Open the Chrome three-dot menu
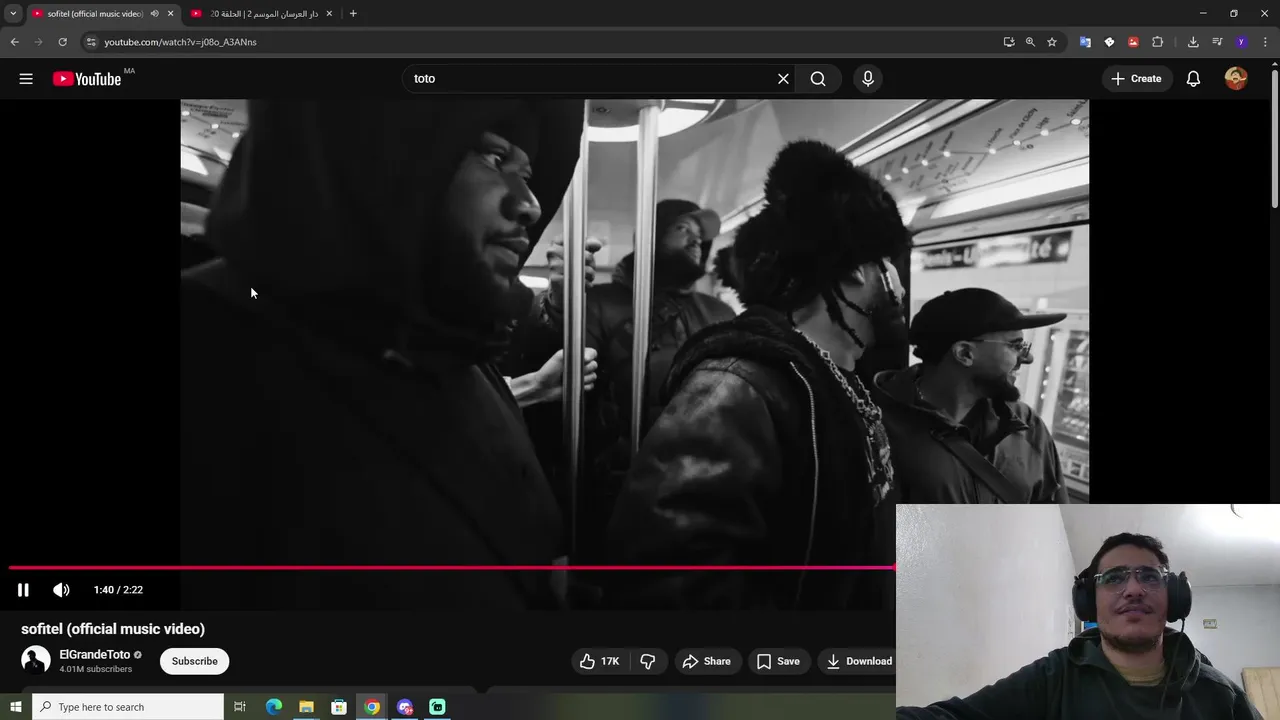Image resolution: width=1280 pixels, height=720 pixels. pyautogui.click(x=1265, y=42)
